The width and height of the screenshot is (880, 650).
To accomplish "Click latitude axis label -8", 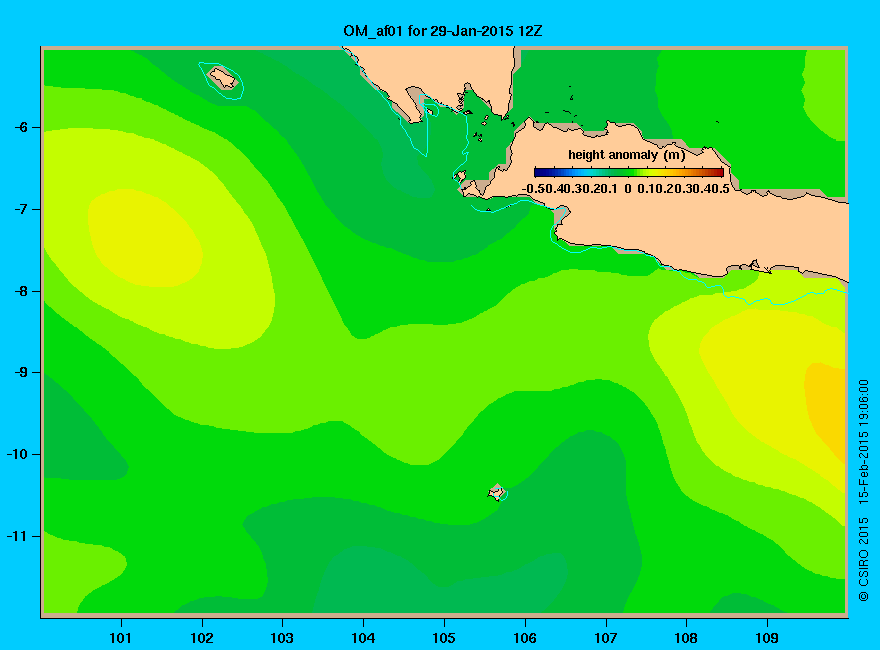I will pos(21,291).
